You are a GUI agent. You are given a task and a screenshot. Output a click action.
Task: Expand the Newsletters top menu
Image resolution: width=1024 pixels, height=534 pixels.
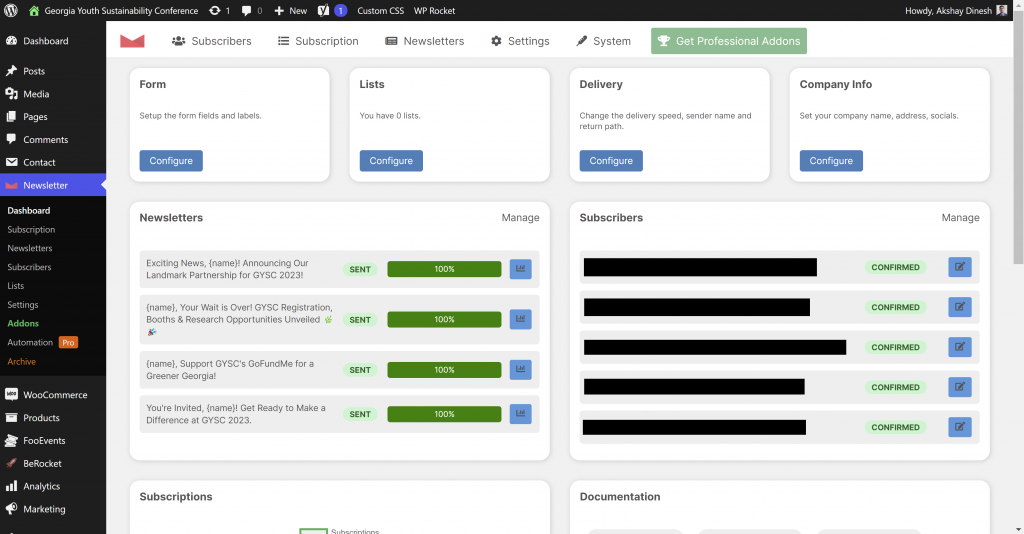(424, 41)
